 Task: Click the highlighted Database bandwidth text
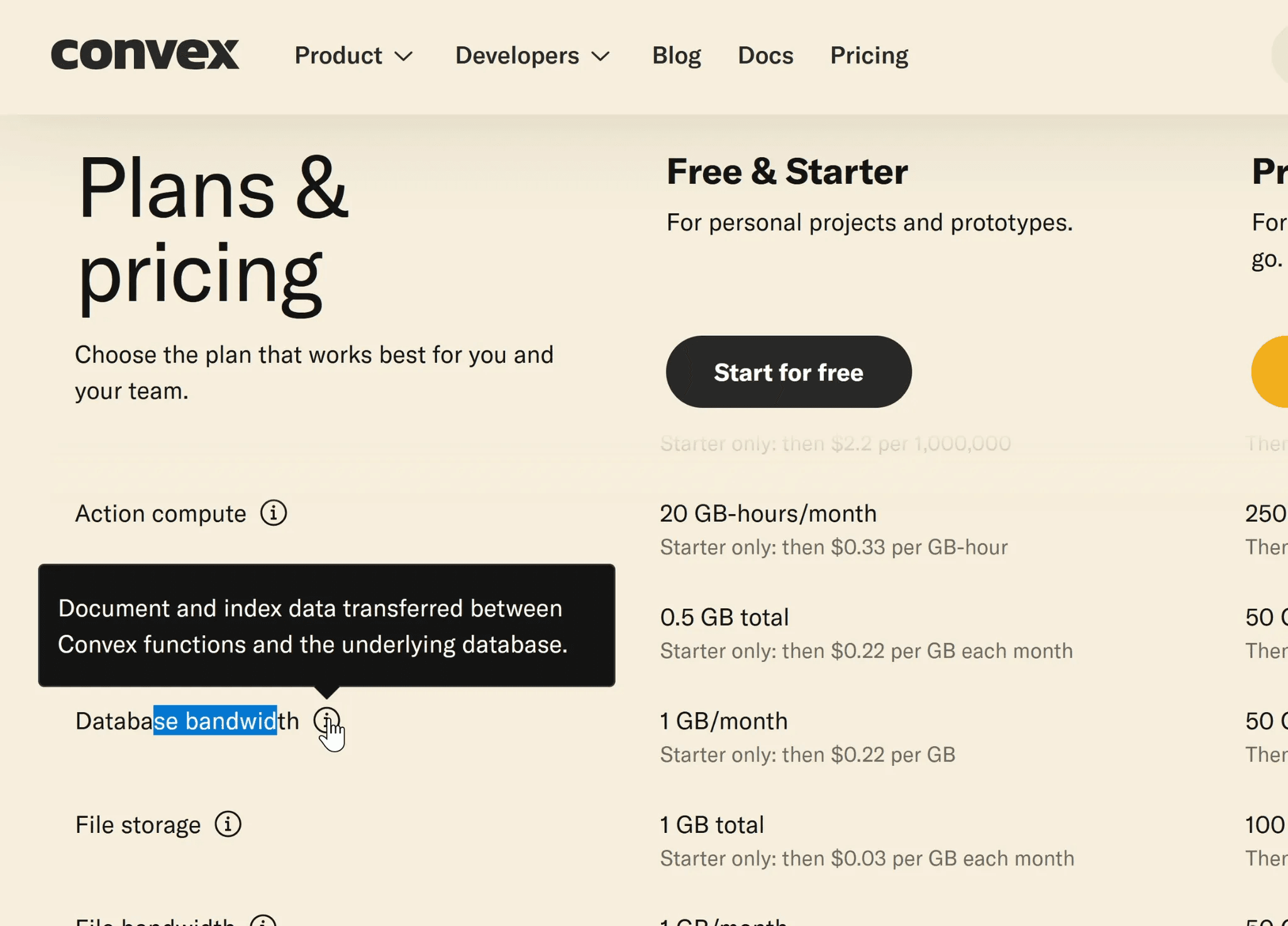pos(215,721)
